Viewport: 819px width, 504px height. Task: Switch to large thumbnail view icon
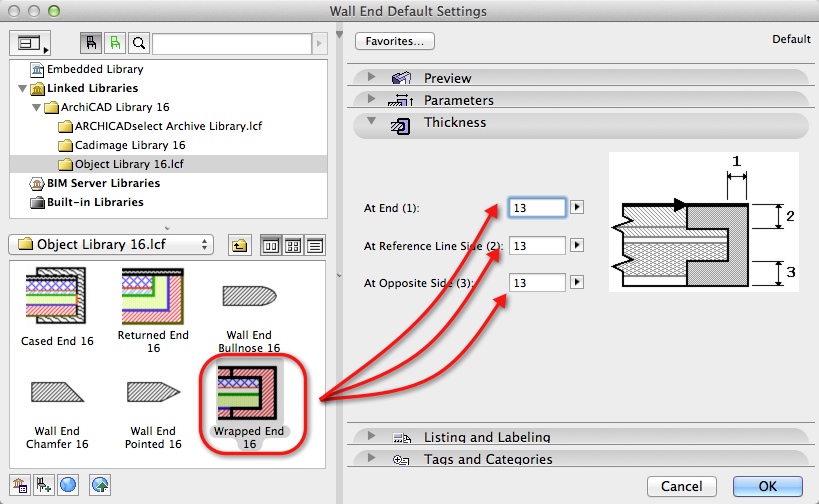271,245
